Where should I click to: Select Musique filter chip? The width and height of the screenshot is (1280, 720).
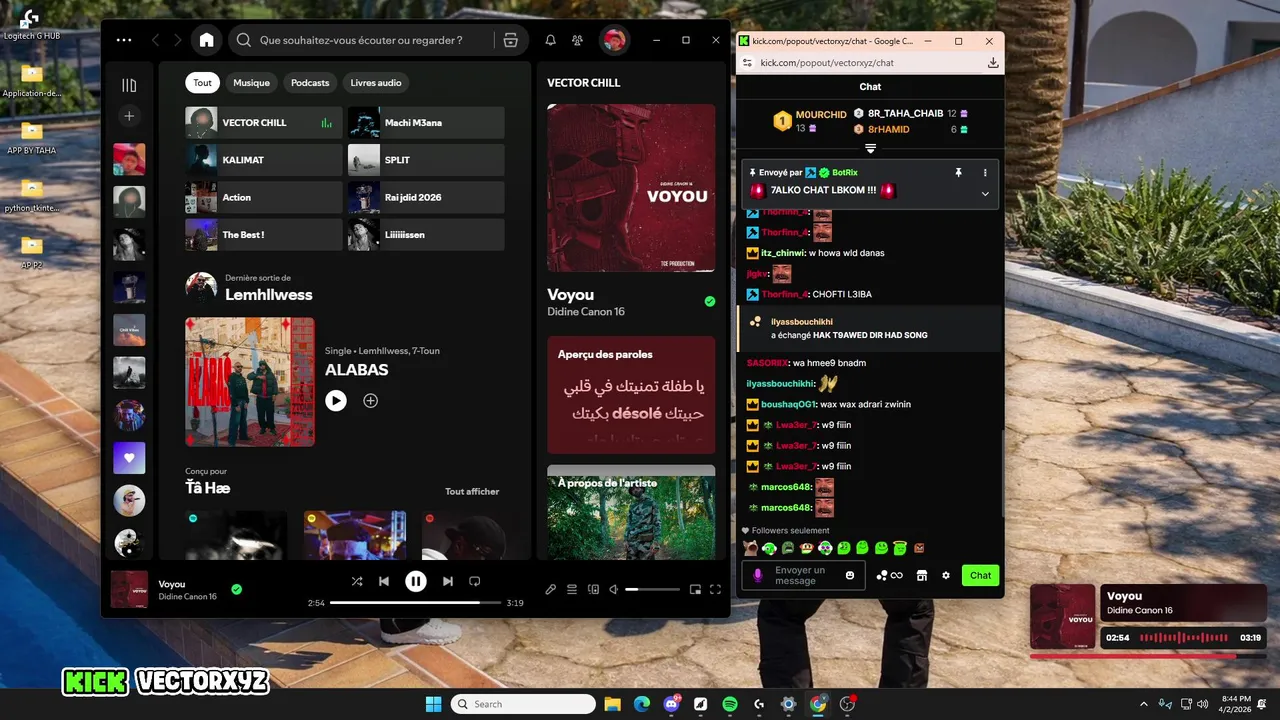[252, 83]
